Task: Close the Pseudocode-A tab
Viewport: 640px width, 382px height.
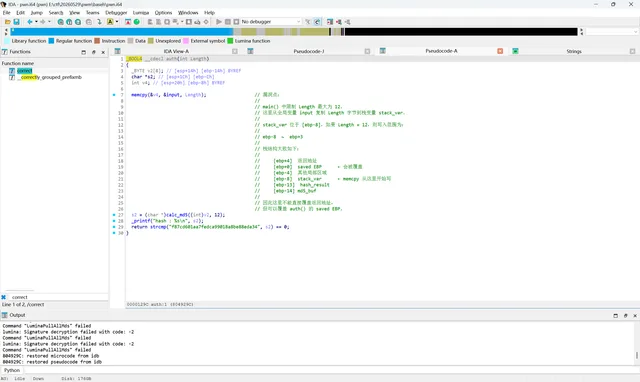Action: coord(500,51)
